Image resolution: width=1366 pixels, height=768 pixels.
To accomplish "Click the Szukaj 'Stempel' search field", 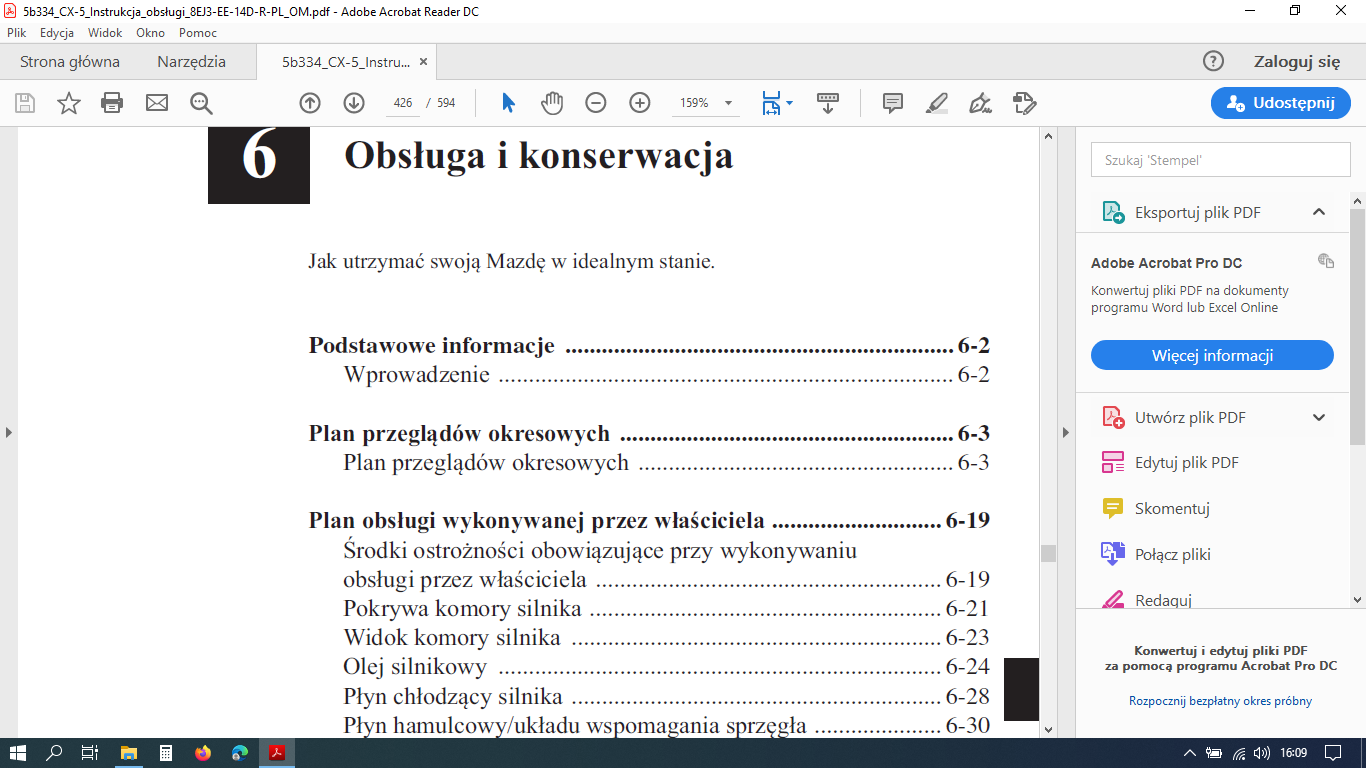I will [x=1220, y=160].
